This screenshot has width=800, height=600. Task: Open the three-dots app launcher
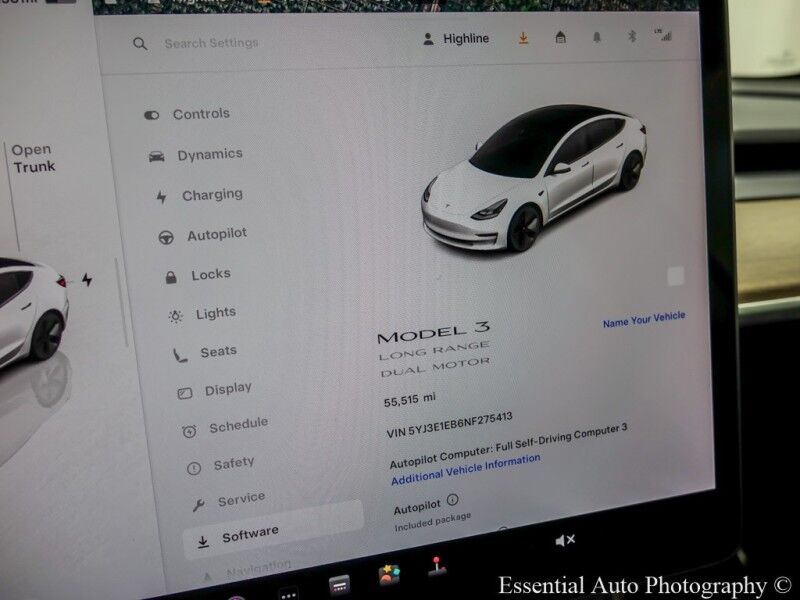click(x=289, y=594)
